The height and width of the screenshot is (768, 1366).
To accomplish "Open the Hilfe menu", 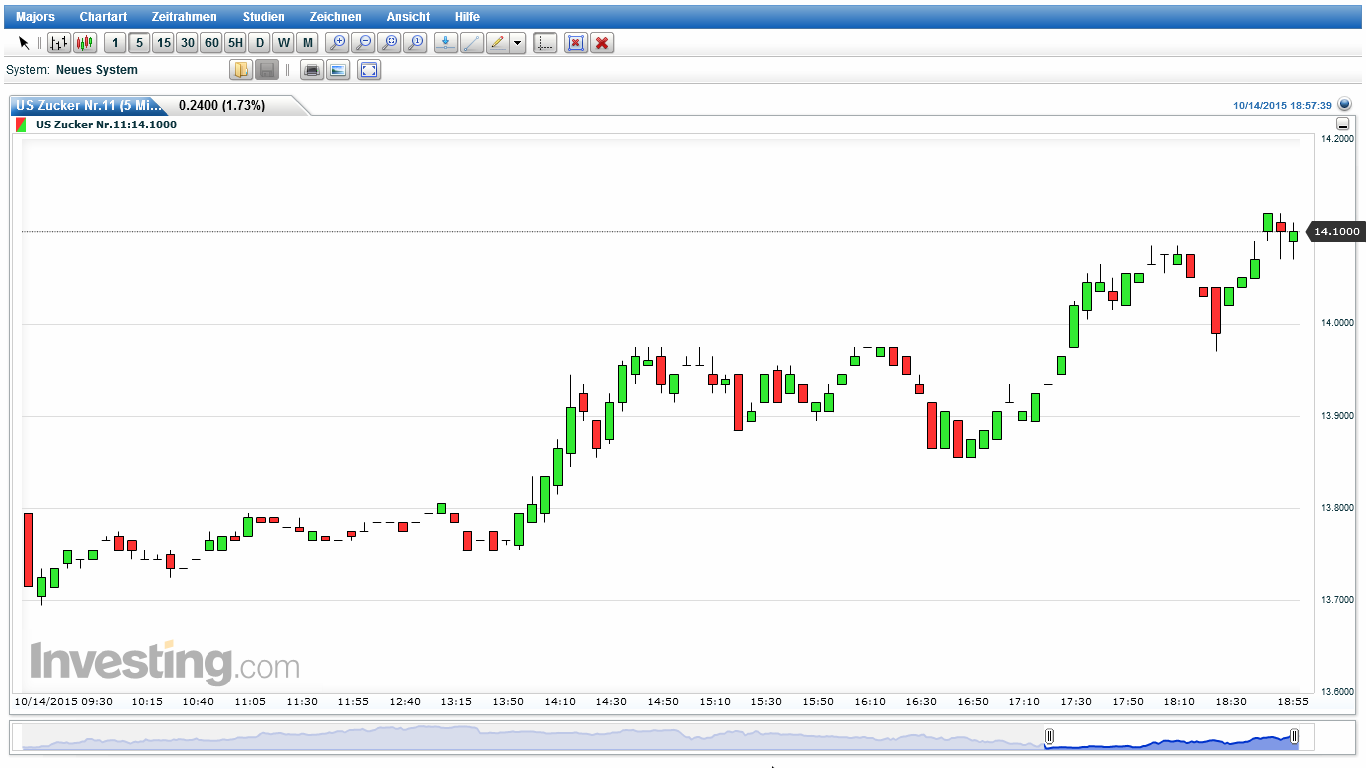I will (467, 17).
